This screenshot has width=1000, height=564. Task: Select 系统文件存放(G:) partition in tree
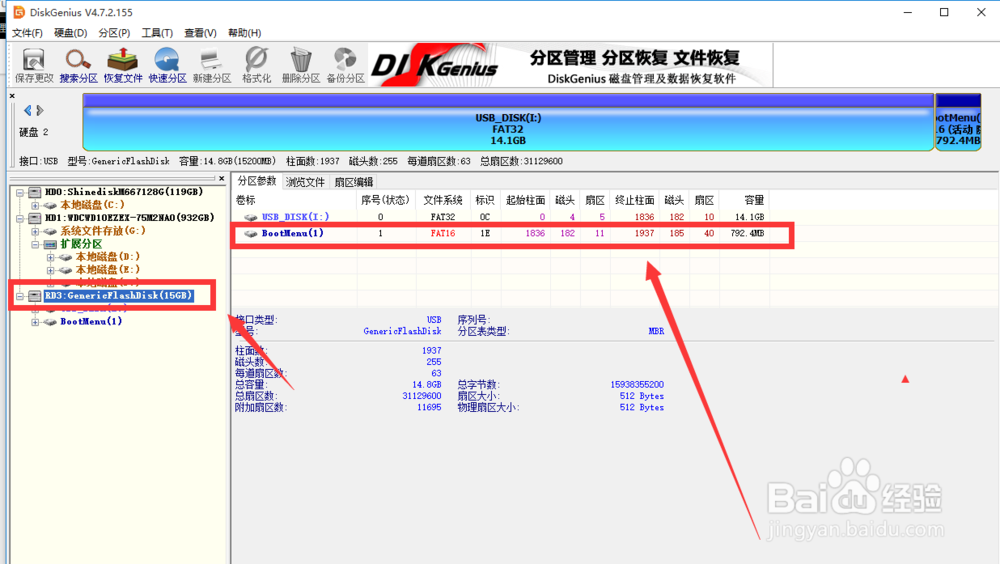(103, 231)
